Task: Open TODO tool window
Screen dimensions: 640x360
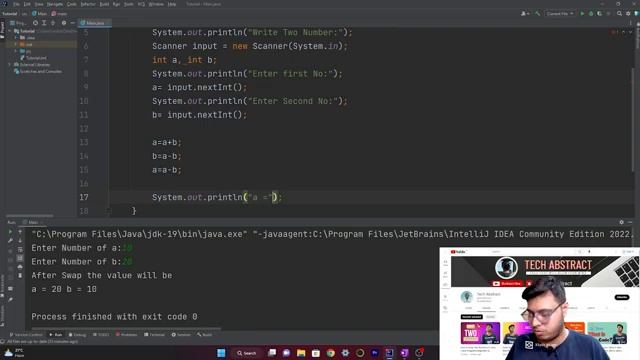Action: click(x=101, y=335)
